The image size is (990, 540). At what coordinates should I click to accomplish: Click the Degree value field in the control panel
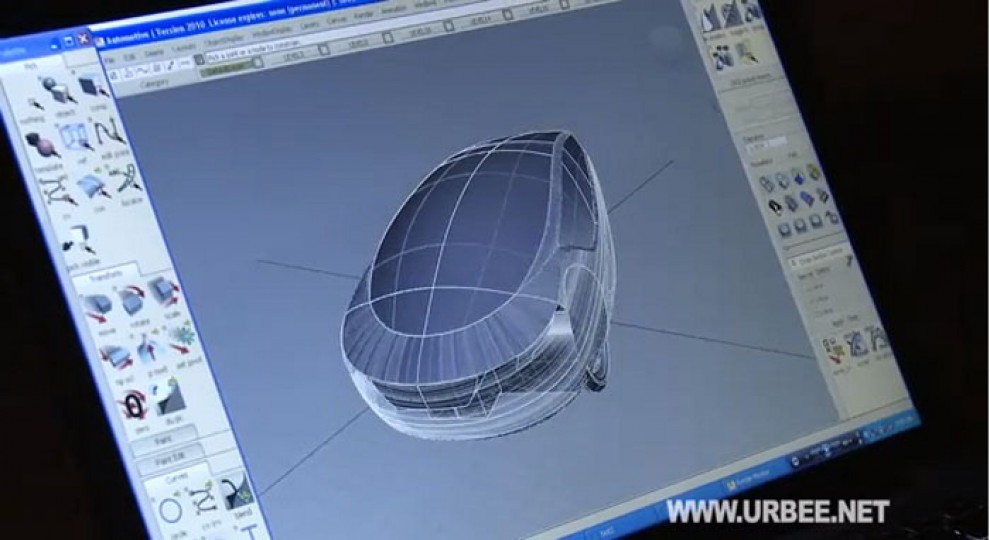click(765, 146)
